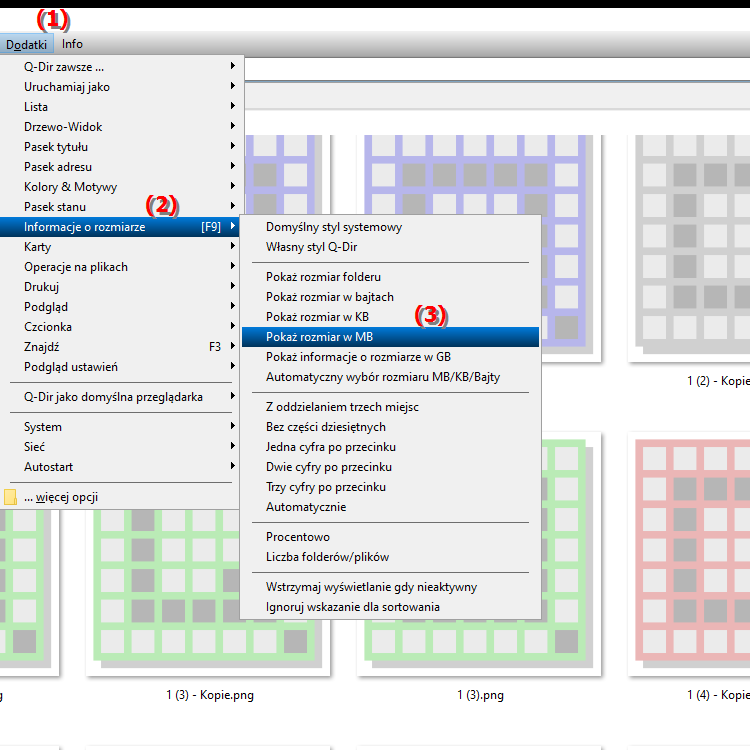Select Automatycznie decimal option

390,507
